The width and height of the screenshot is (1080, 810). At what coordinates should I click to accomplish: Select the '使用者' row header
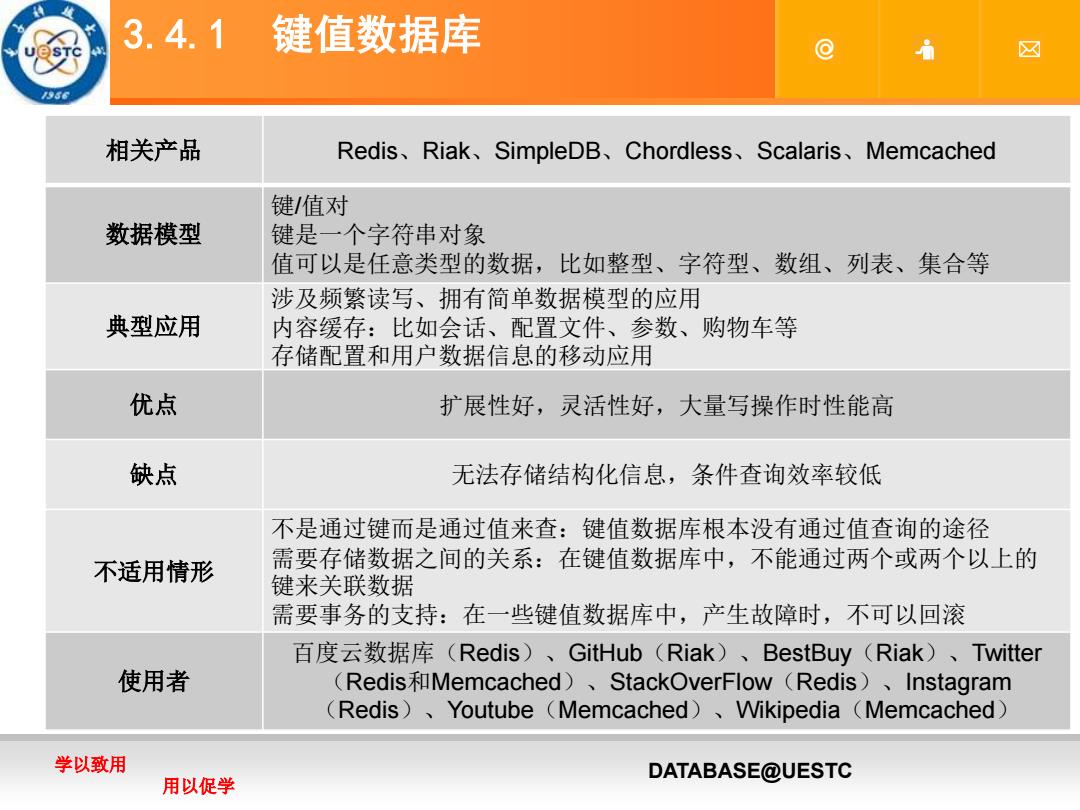153,681
